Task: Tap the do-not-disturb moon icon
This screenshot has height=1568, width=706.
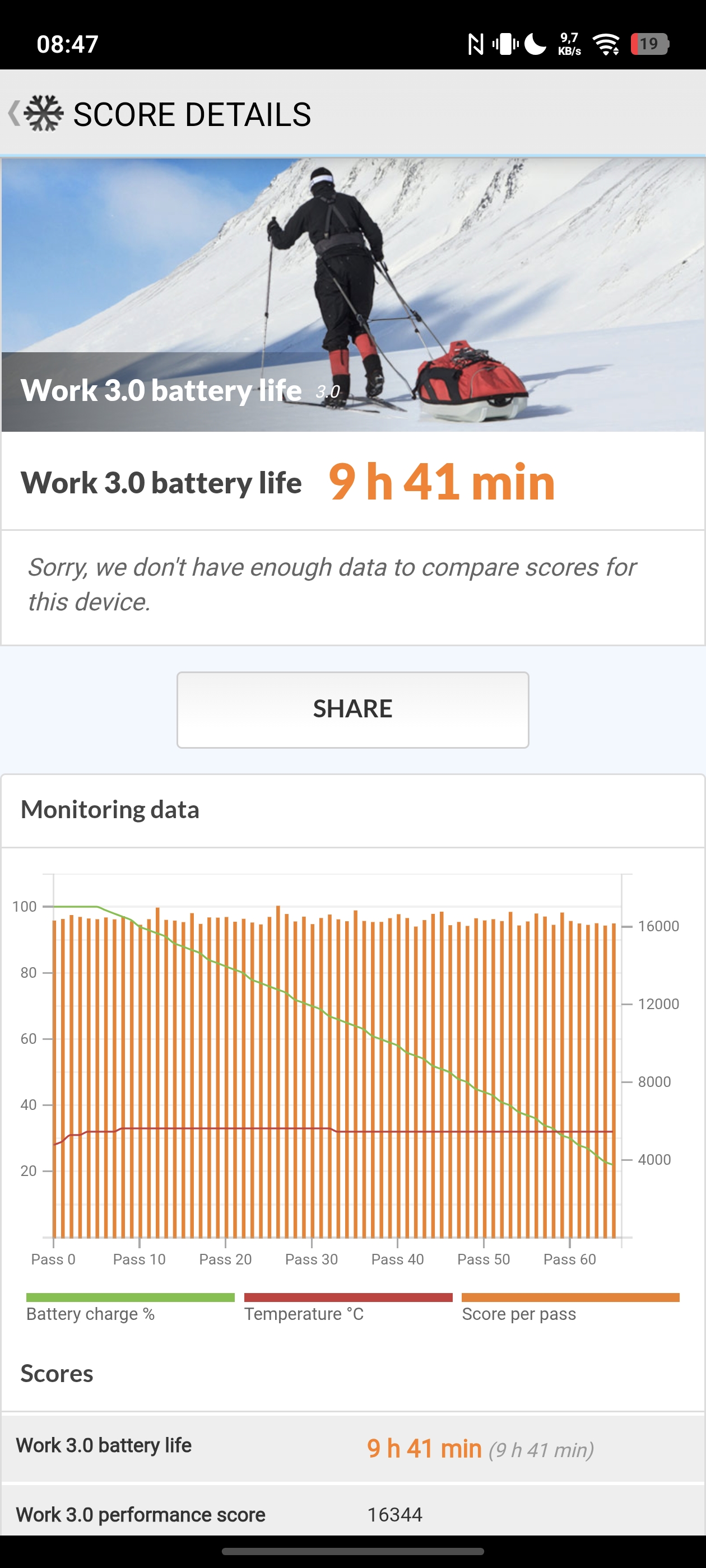Action: (535, 44)
